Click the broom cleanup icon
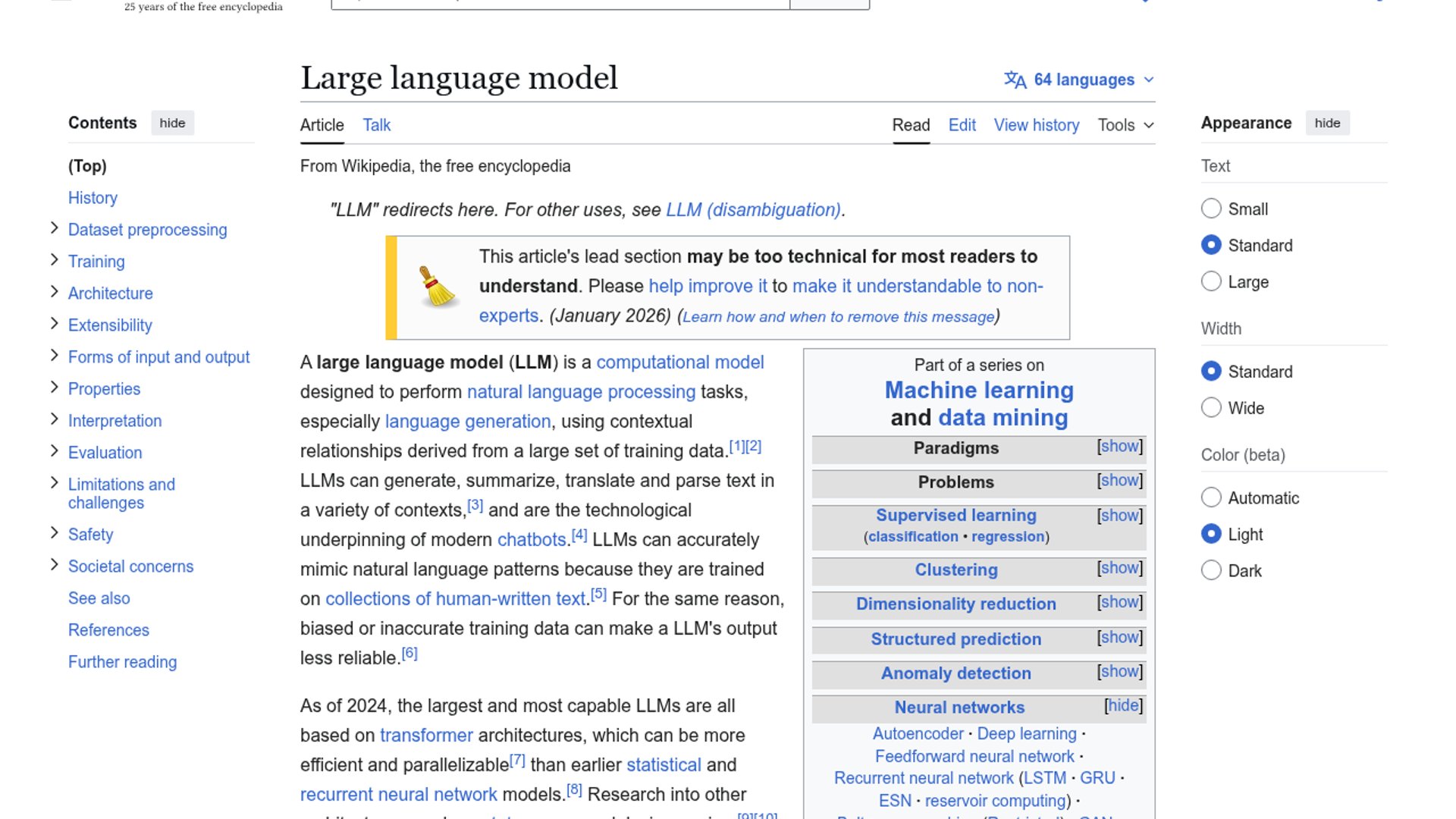The image size is (1456, 819). (x=436, y=287)
